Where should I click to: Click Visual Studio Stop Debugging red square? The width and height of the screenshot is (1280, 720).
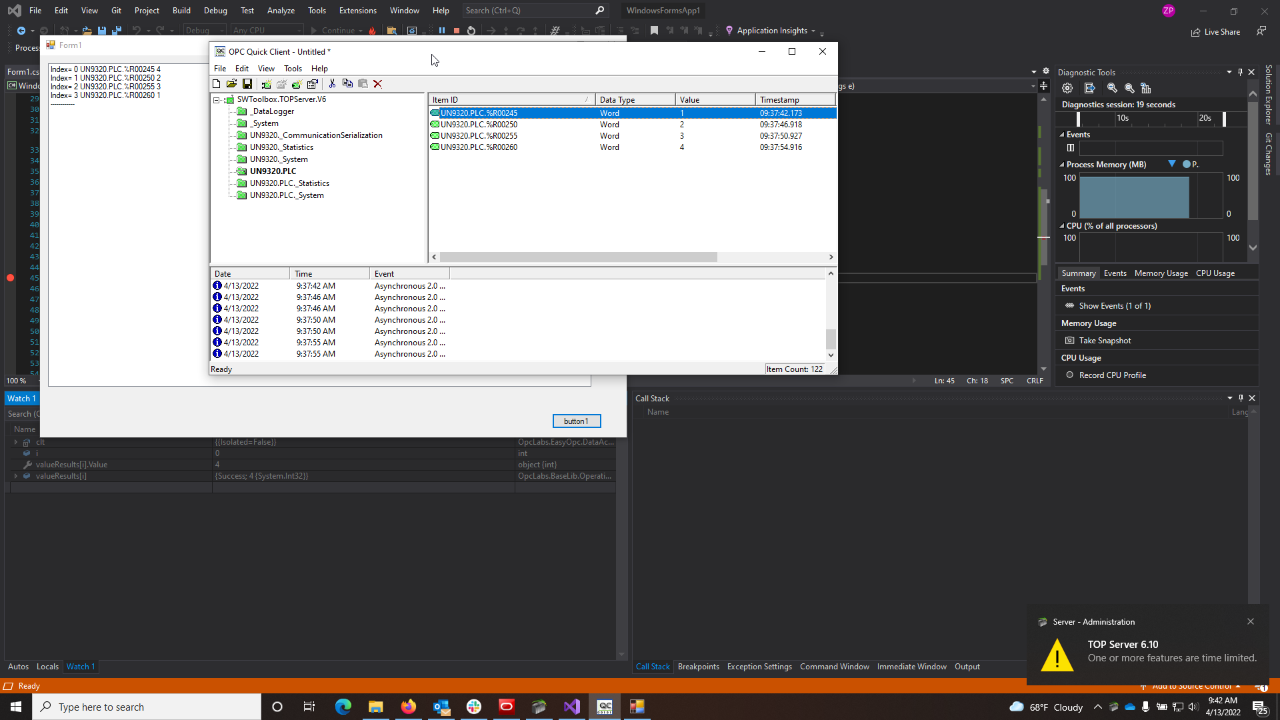(x=456, y=31)
